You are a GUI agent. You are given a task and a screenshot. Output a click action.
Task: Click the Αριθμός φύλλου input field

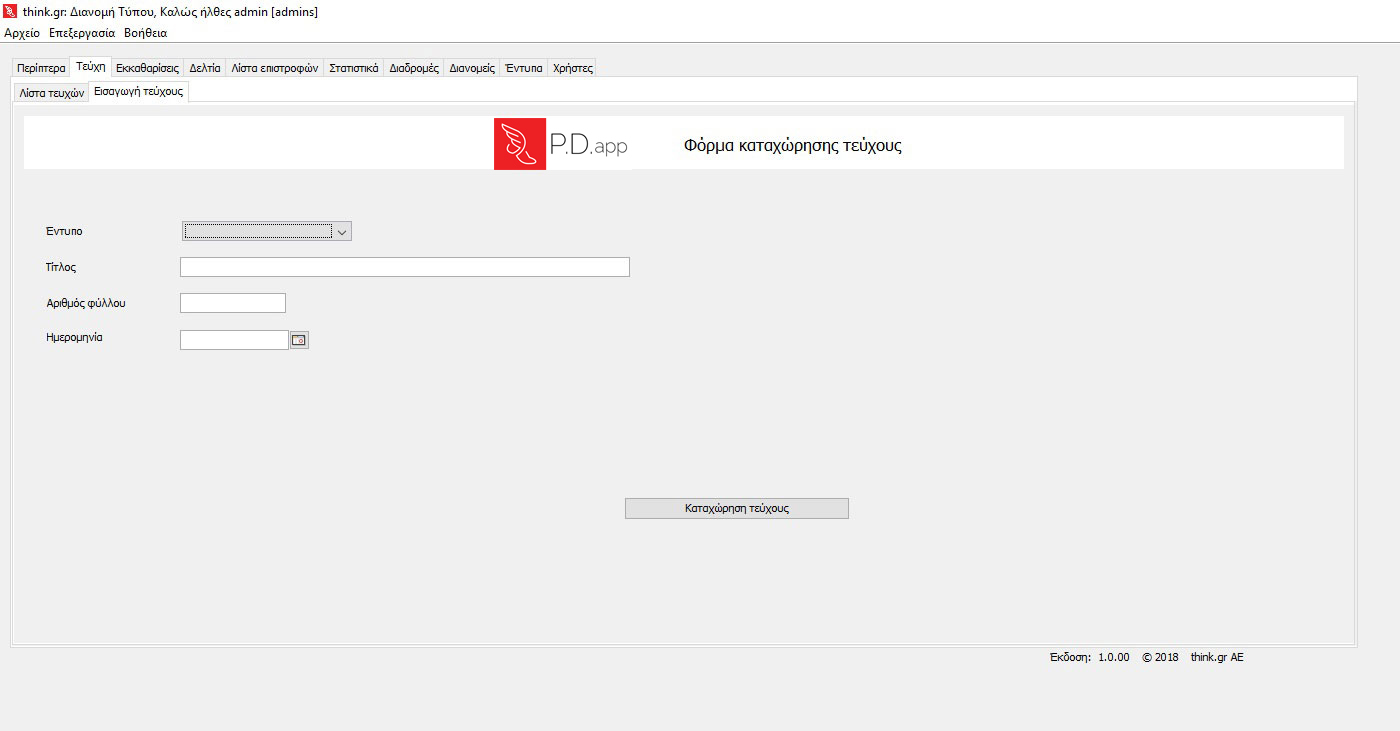232,303
